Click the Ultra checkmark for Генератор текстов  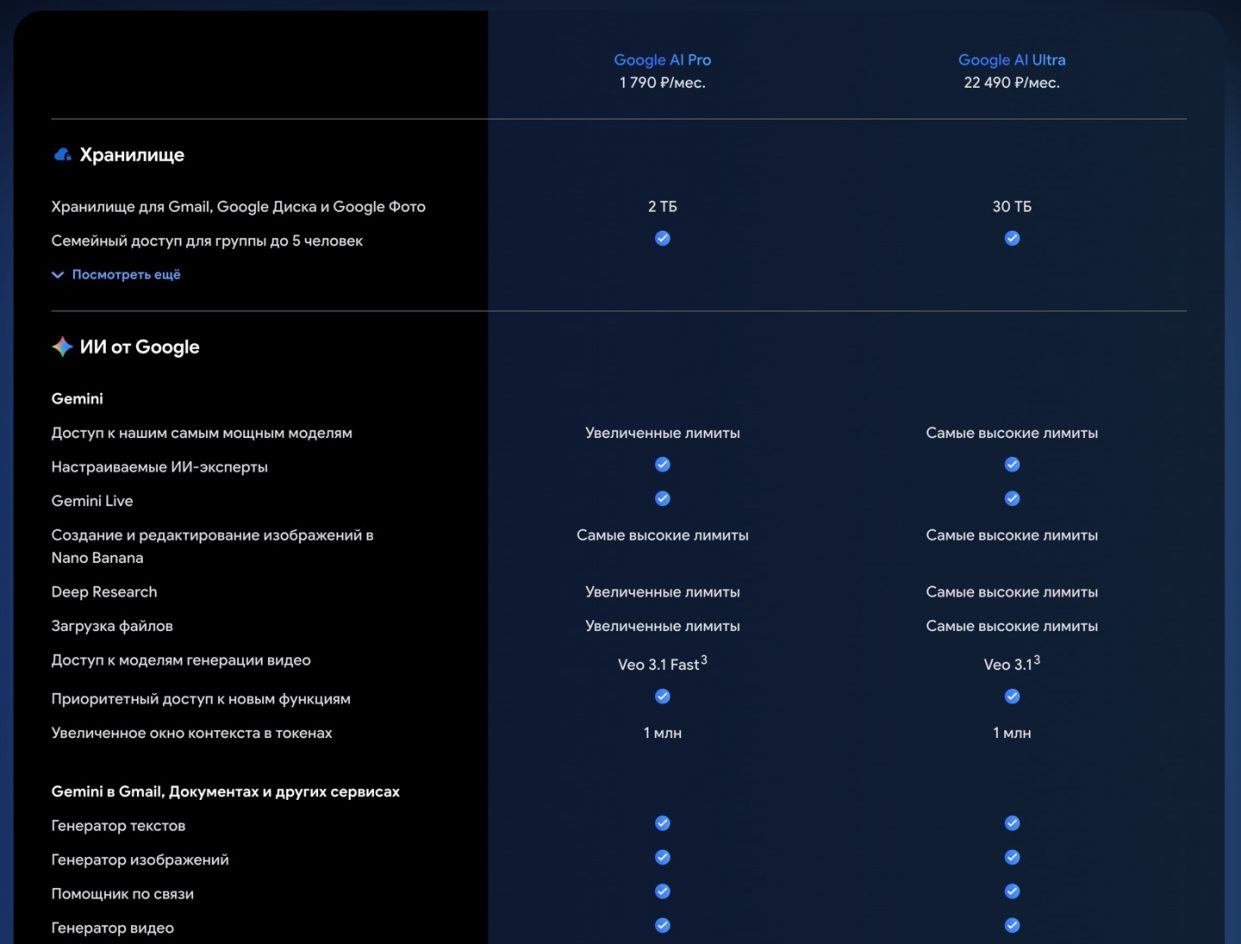(x=1012, y=823)
